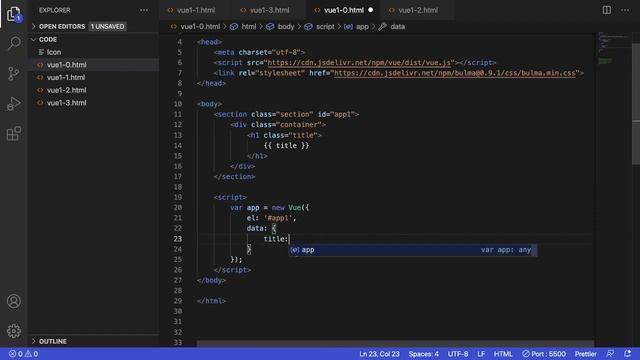Click unsaved dot on vue1-0.html tab
Screen dimensions: 640x360
[371, 10]
